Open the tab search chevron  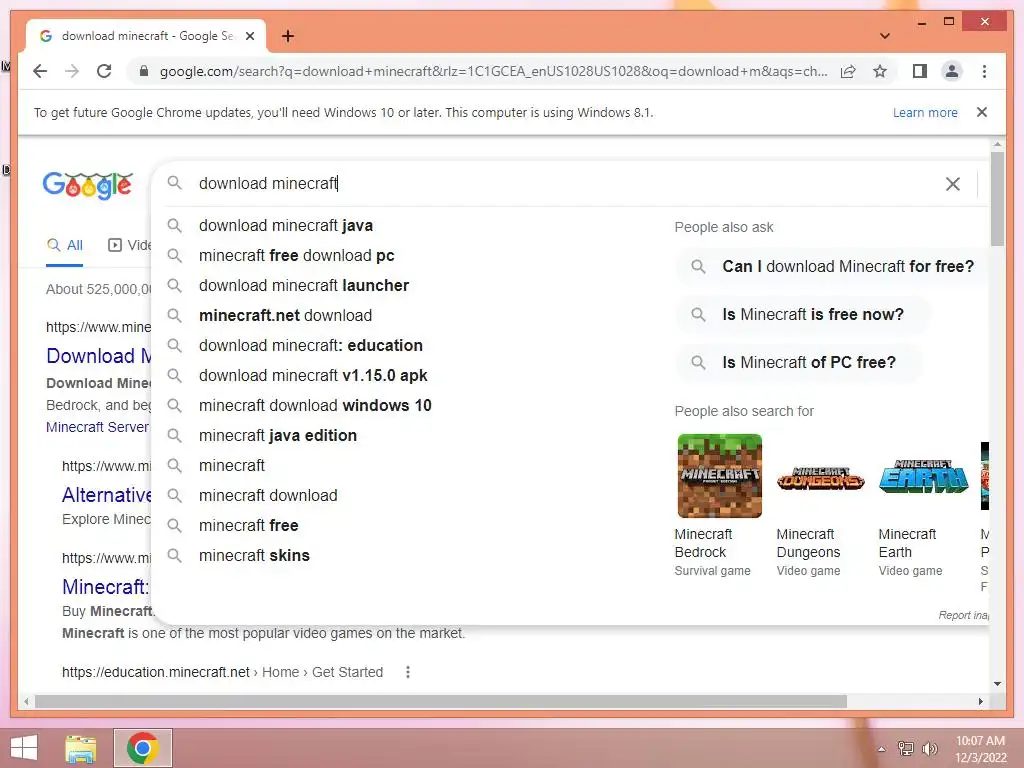[x=884, y=36]
